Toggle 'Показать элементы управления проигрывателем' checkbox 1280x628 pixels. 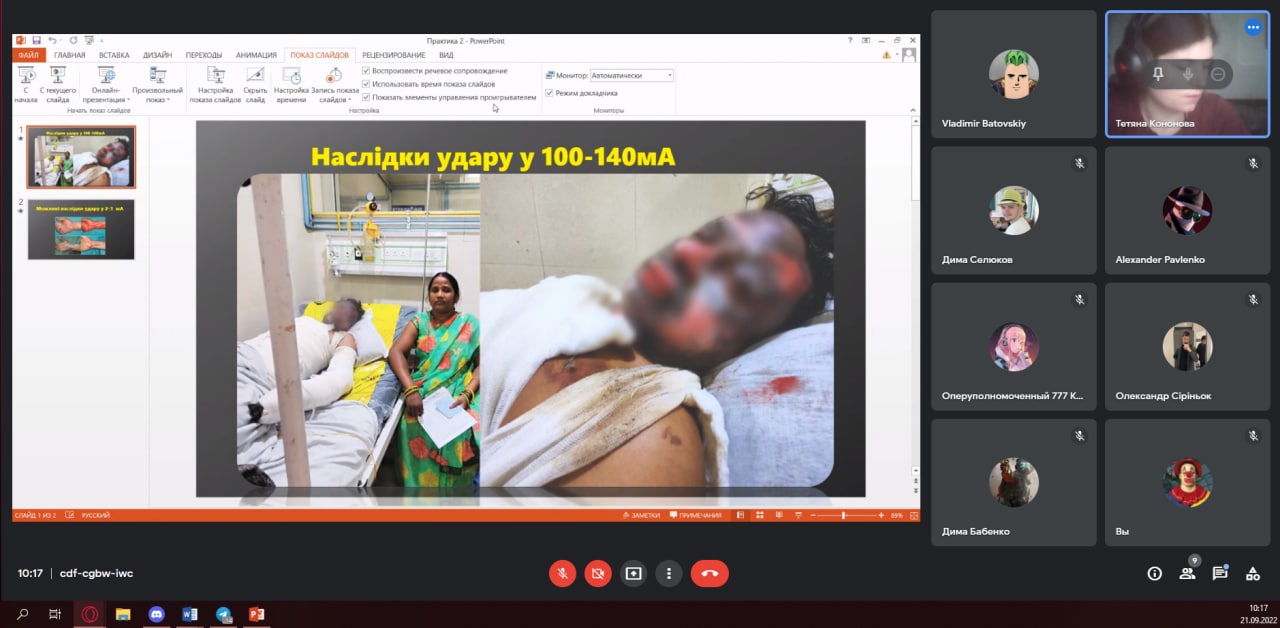click(366, 97)
